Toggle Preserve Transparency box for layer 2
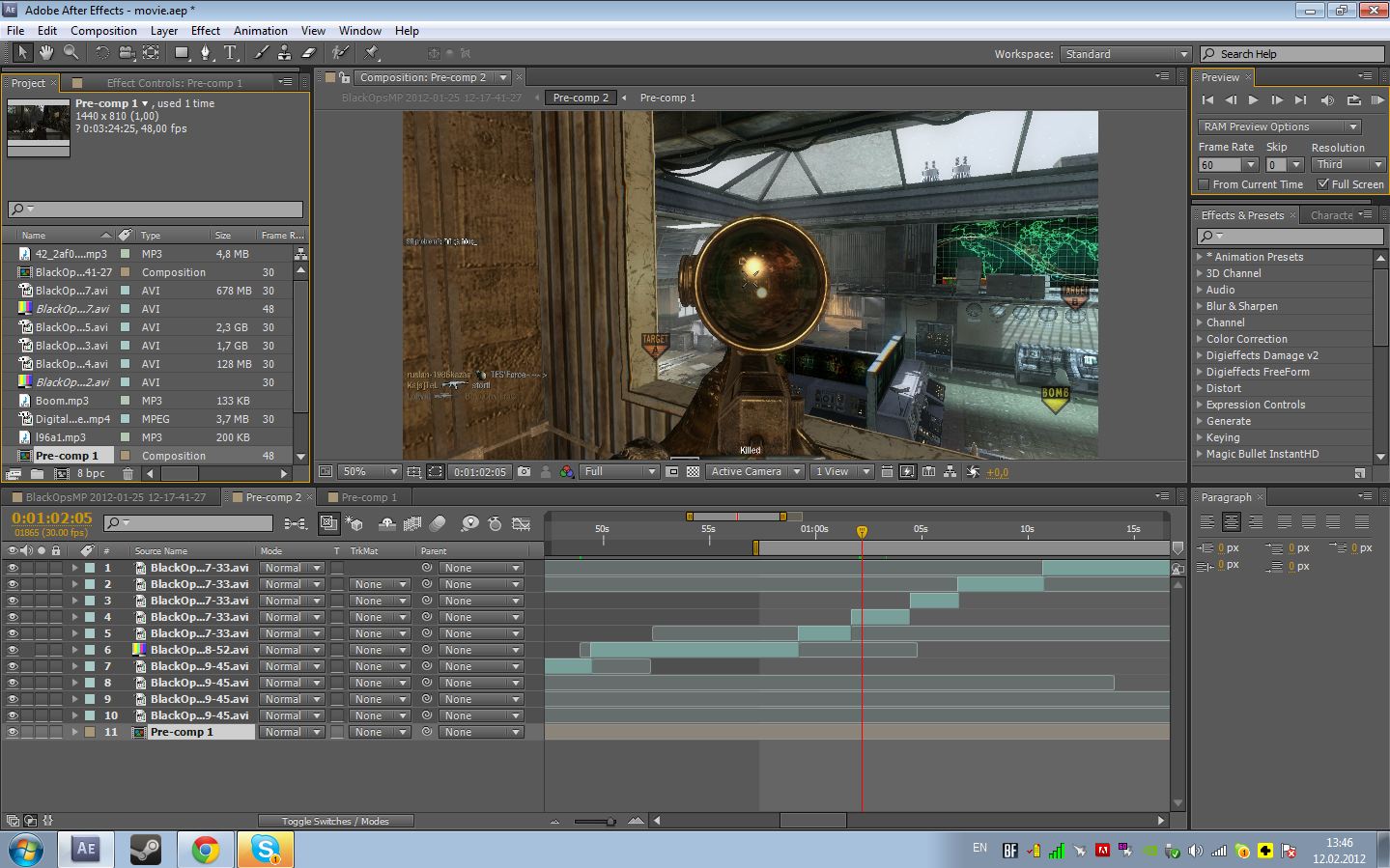1390x868 pixels. point(337,584)
